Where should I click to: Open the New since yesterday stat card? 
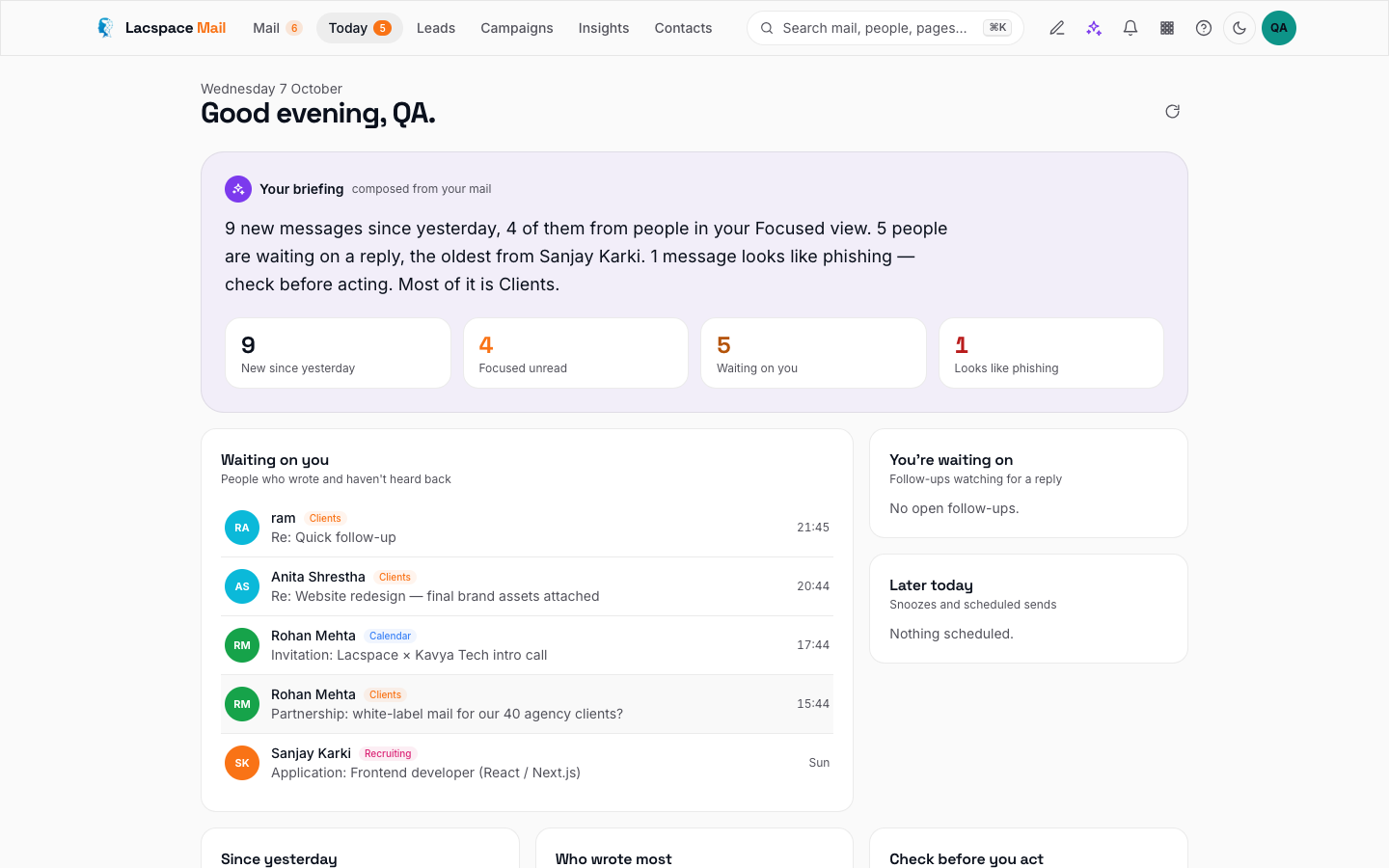click(338, 353)
